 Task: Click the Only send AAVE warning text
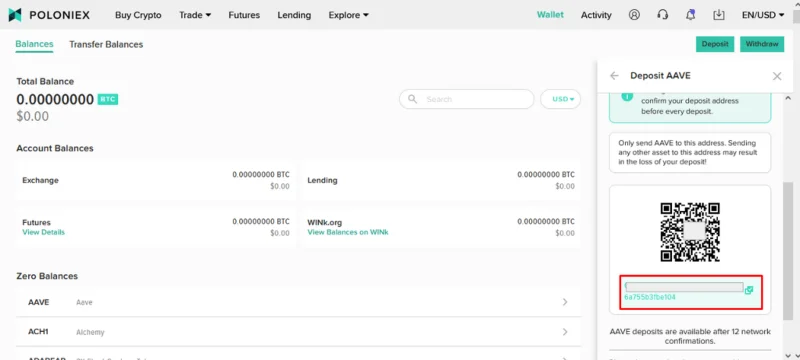(x=688, y=152)
